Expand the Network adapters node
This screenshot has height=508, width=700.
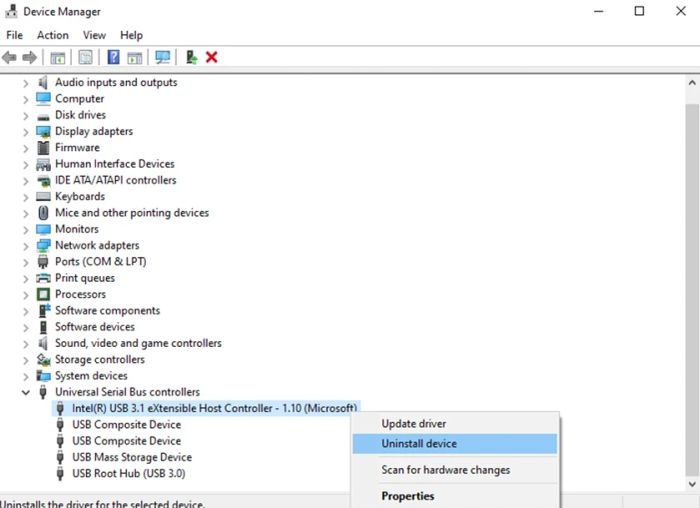point(26,246)
